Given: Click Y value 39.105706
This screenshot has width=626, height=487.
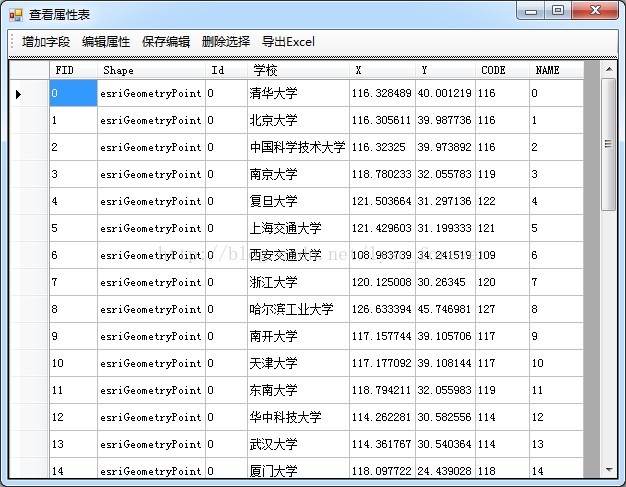Looking at the screenshot, I should point(445,336).
